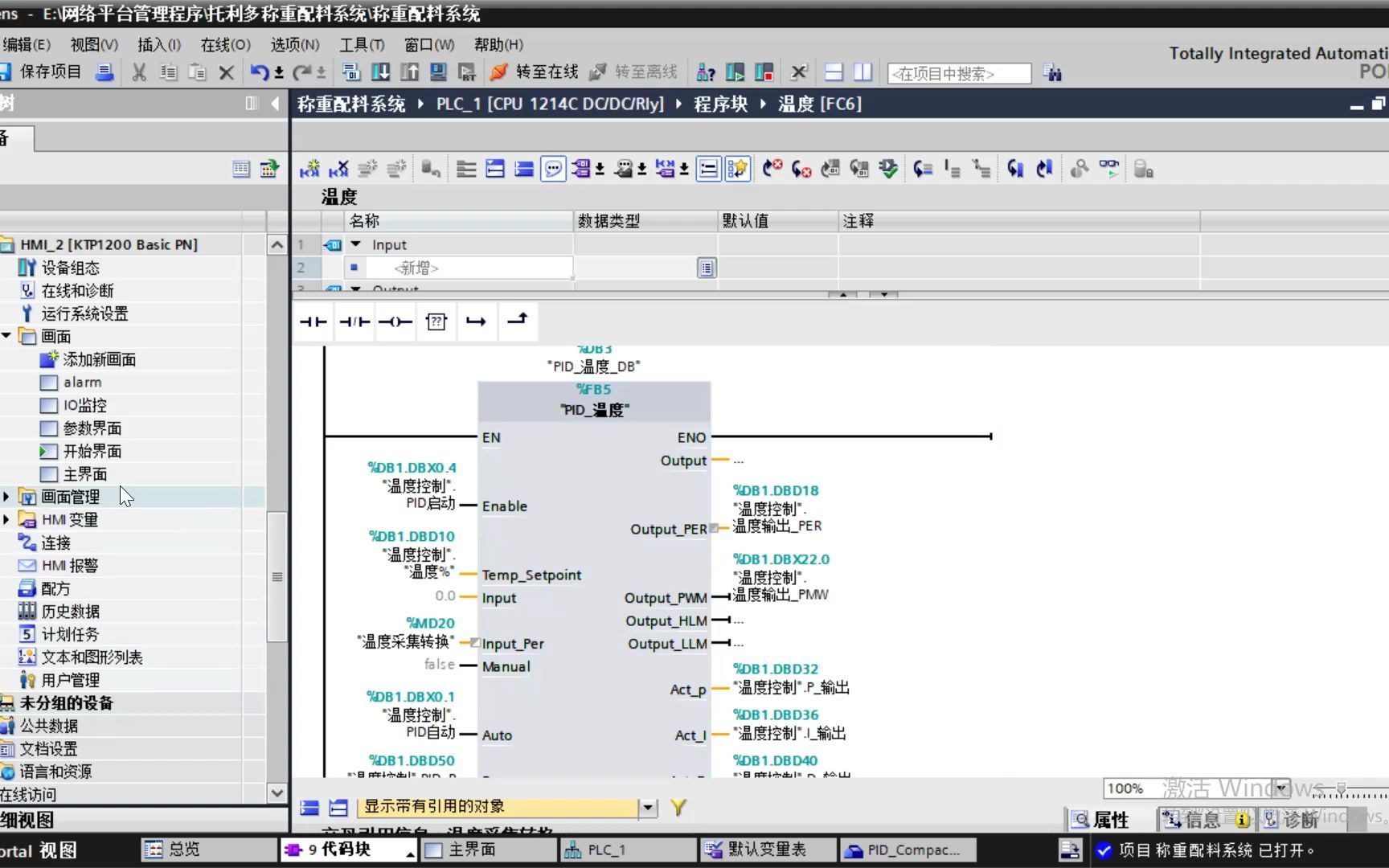This screenshot has width=1389, height=868.
Task: Click the compile icon in main toolbar
Action: 351,72
